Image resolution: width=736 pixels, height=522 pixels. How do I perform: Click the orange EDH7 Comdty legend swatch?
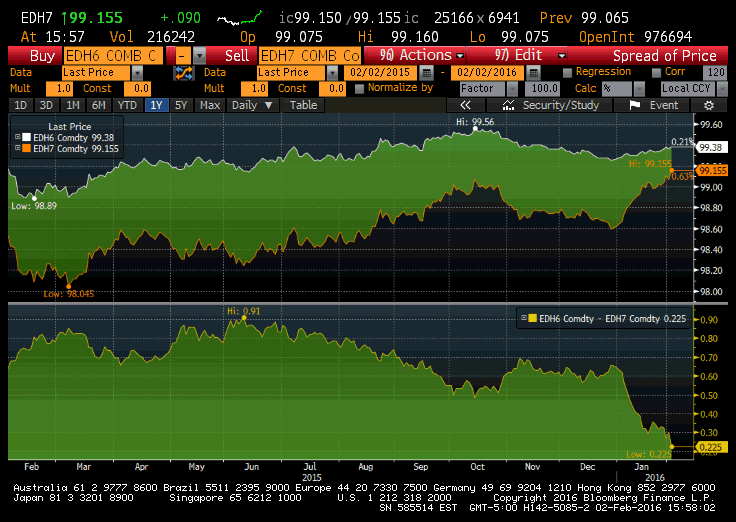click(x=27, y=148)
